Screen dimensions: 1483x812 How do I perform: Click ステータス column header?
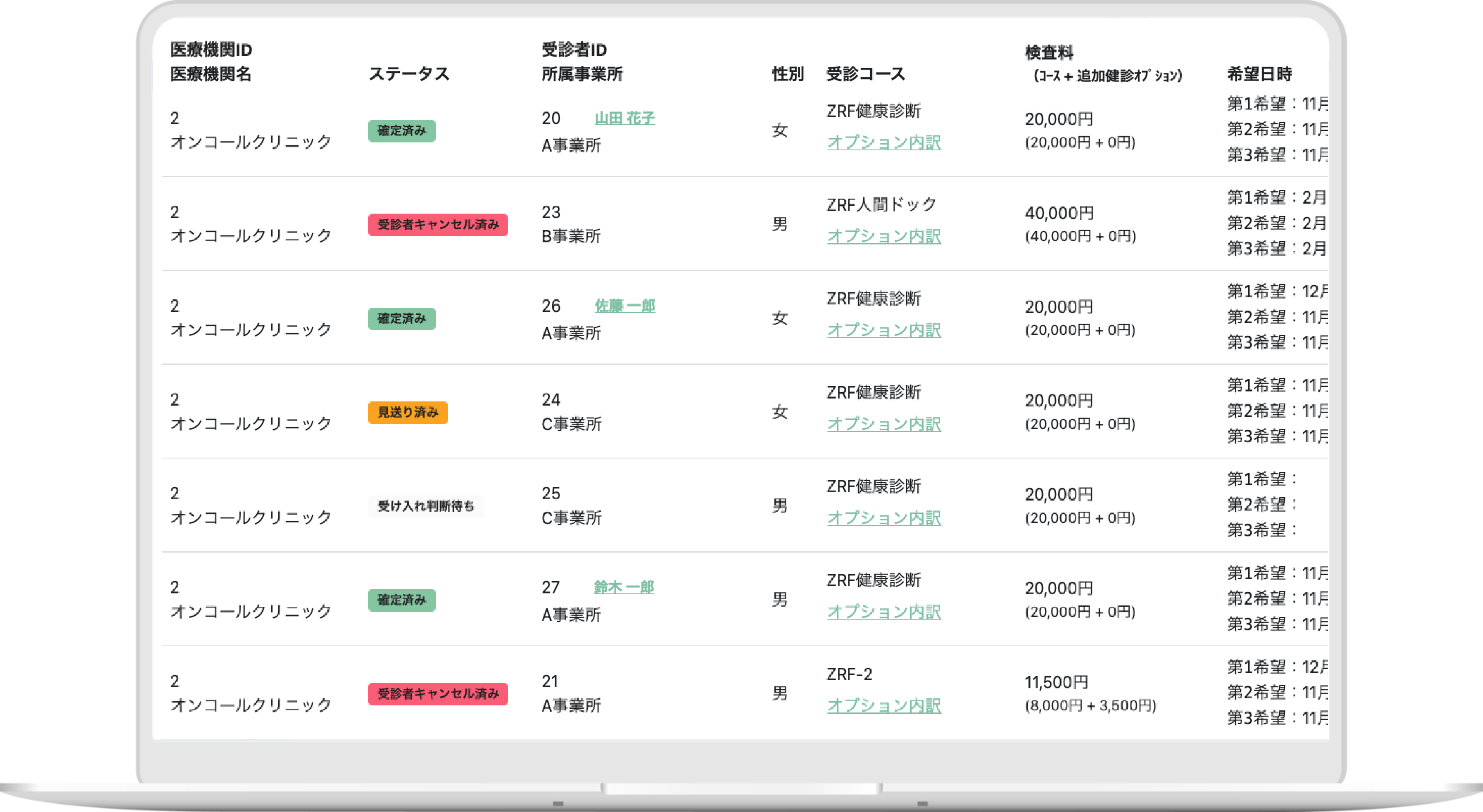[409, 74]
